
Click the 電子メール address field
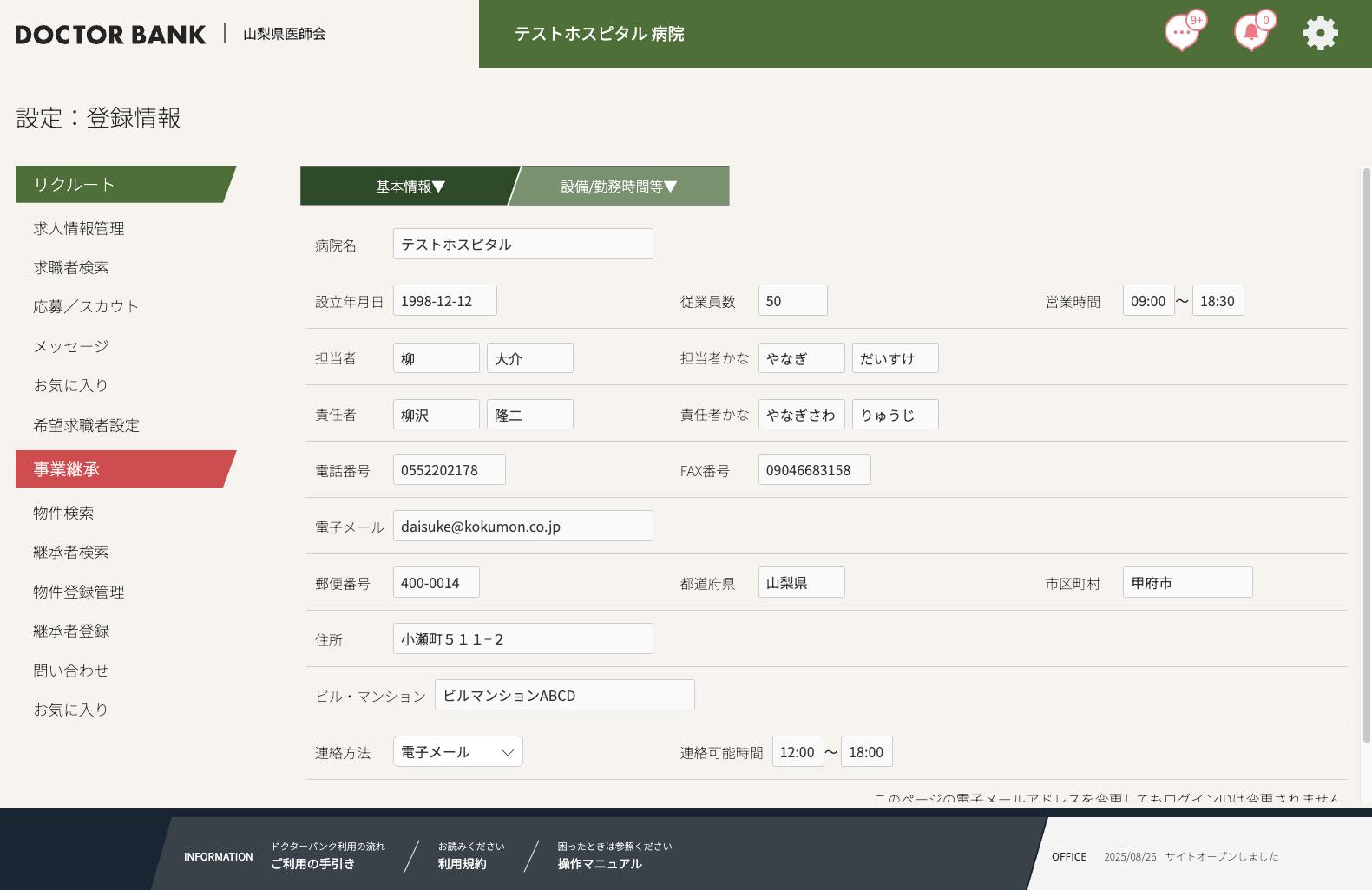(522, 527)
